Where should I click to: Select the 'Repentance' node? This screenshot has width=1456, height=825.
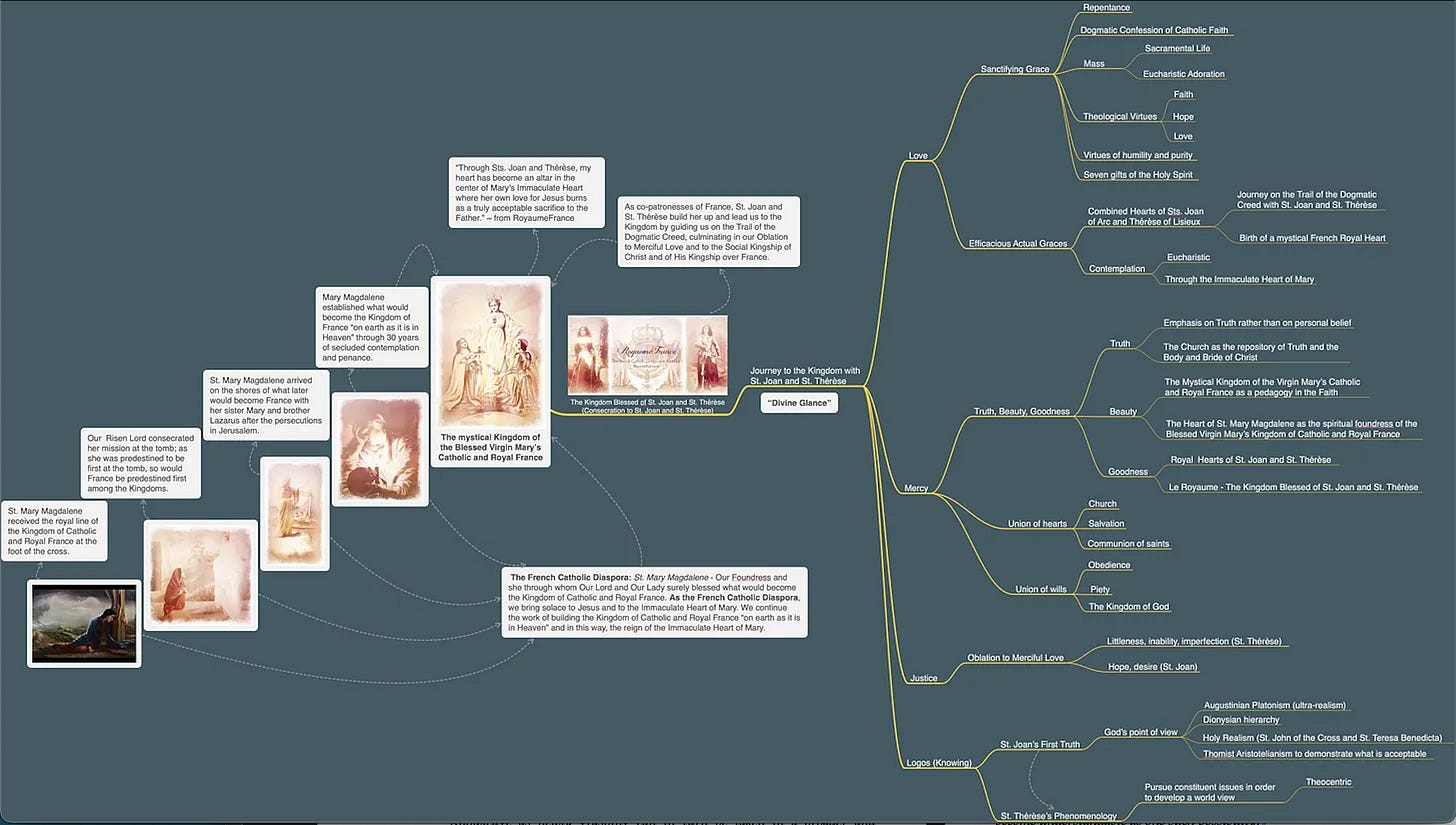[x=1106, y=8]
